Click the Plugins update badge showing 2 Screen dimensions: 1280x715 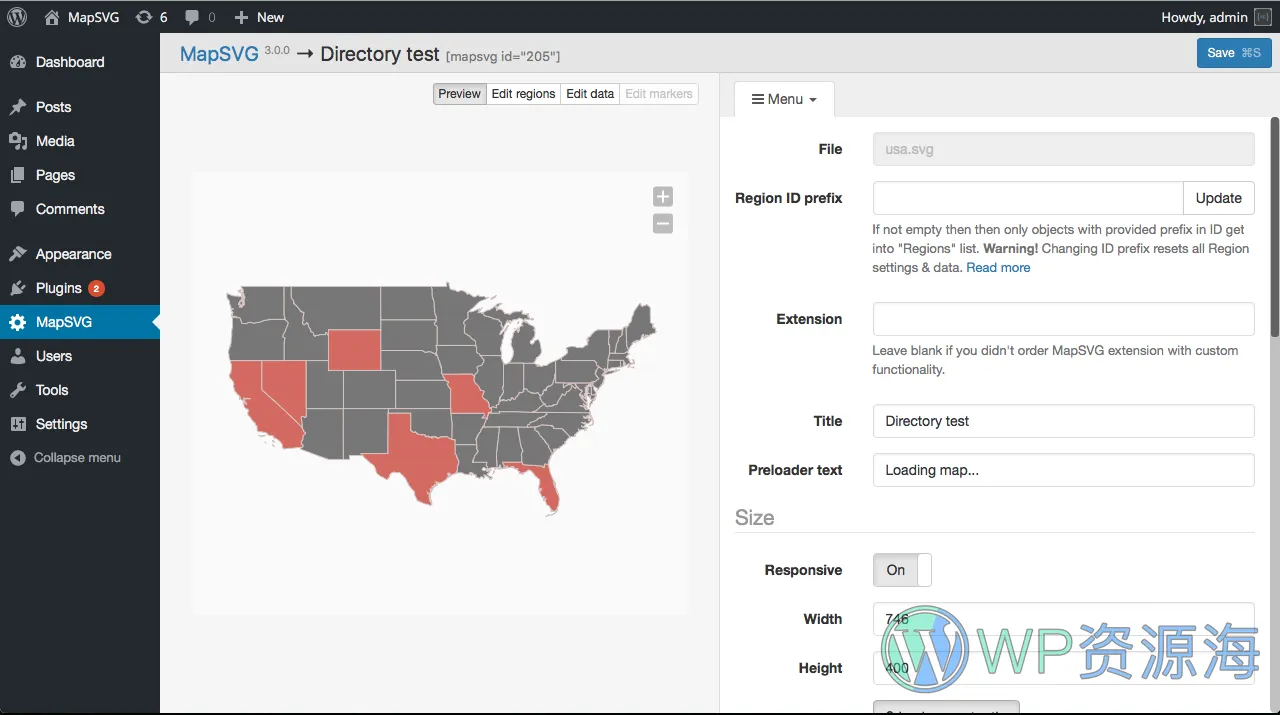tap(96, 288)
